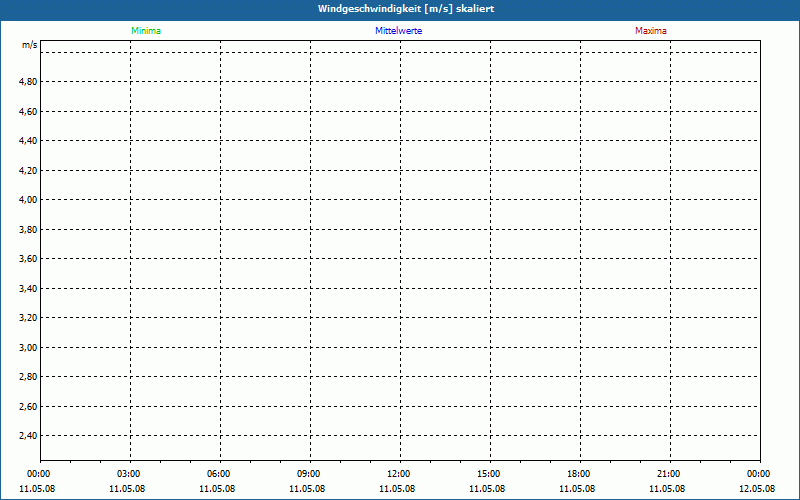This screenshot has width=800, height=500.
Task: Click the 18:00 time axis label
Action: coord(579,474)
